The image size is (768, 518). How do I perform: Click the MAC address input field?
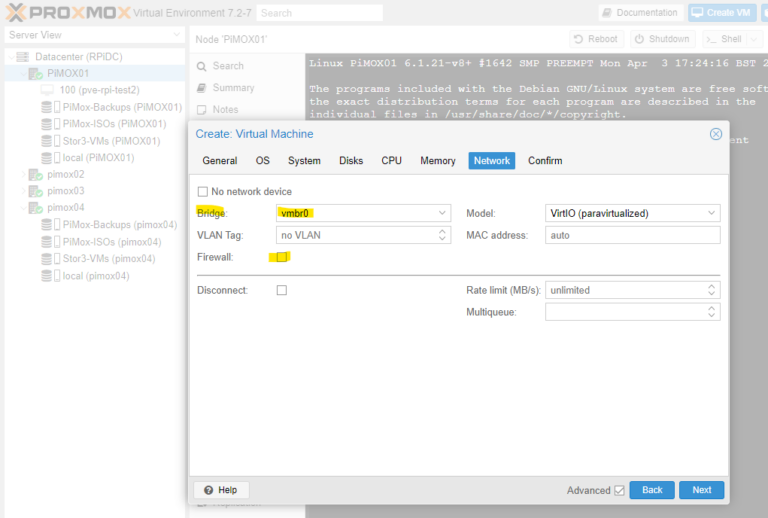pos(632,235)
